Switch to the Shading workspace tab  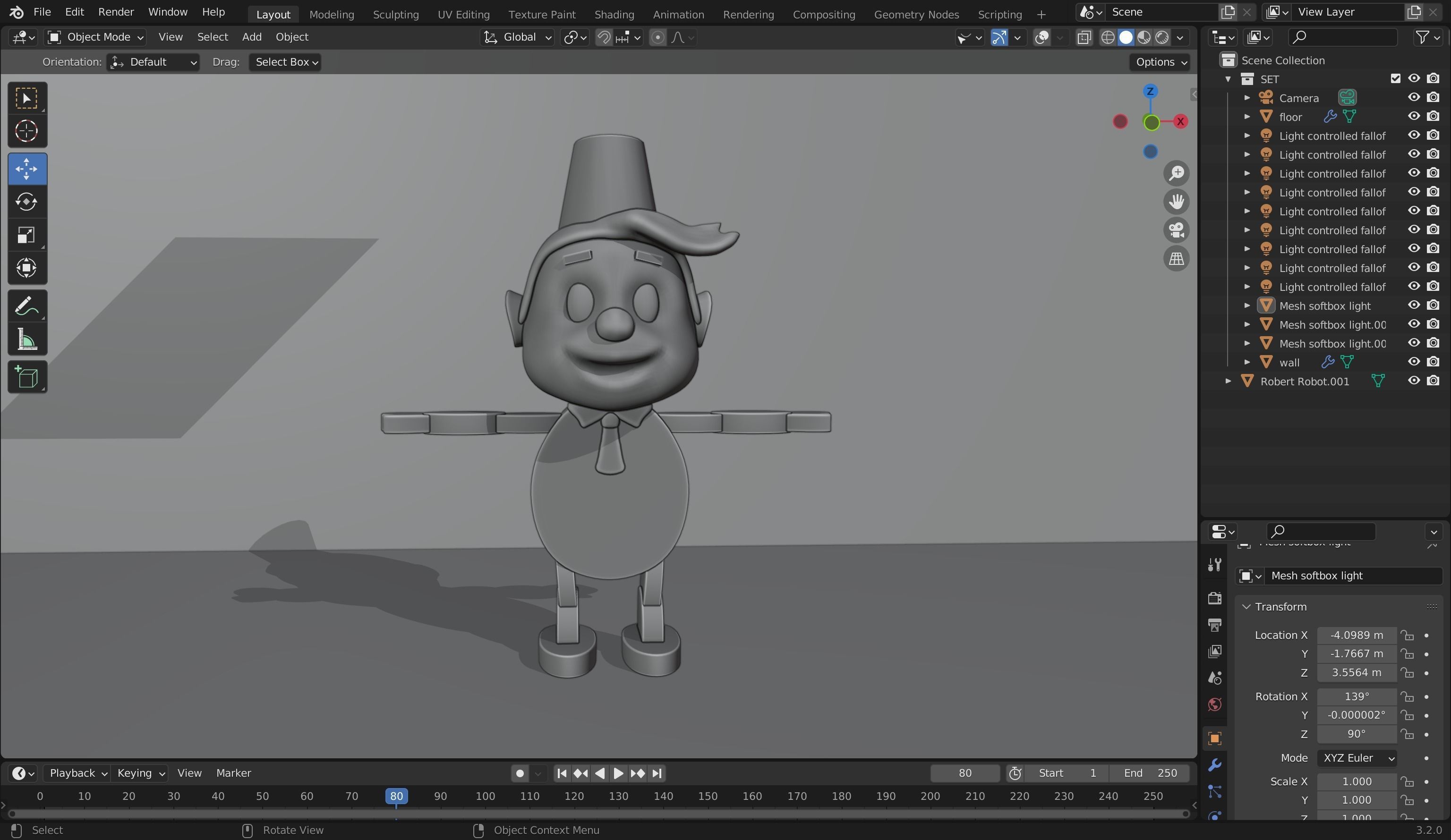click(x=614, y=14)
